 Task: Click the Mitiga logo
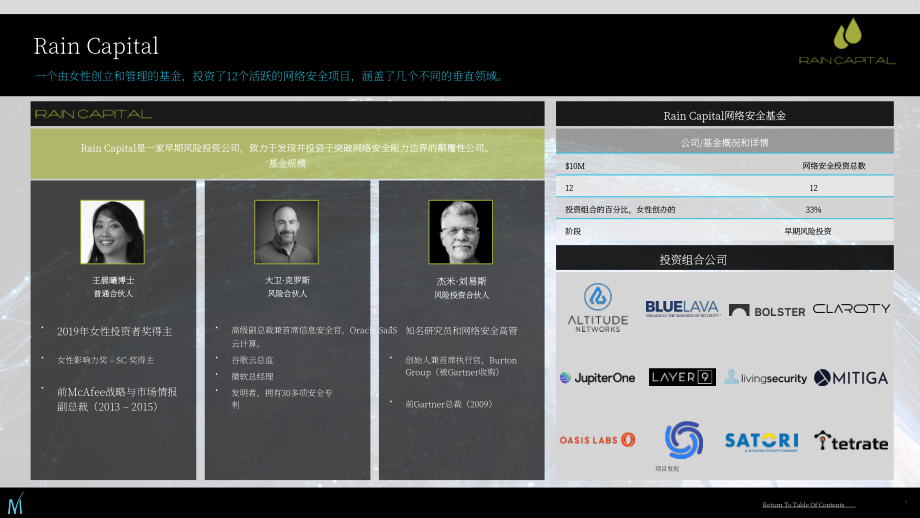click(x=851, y=378)
